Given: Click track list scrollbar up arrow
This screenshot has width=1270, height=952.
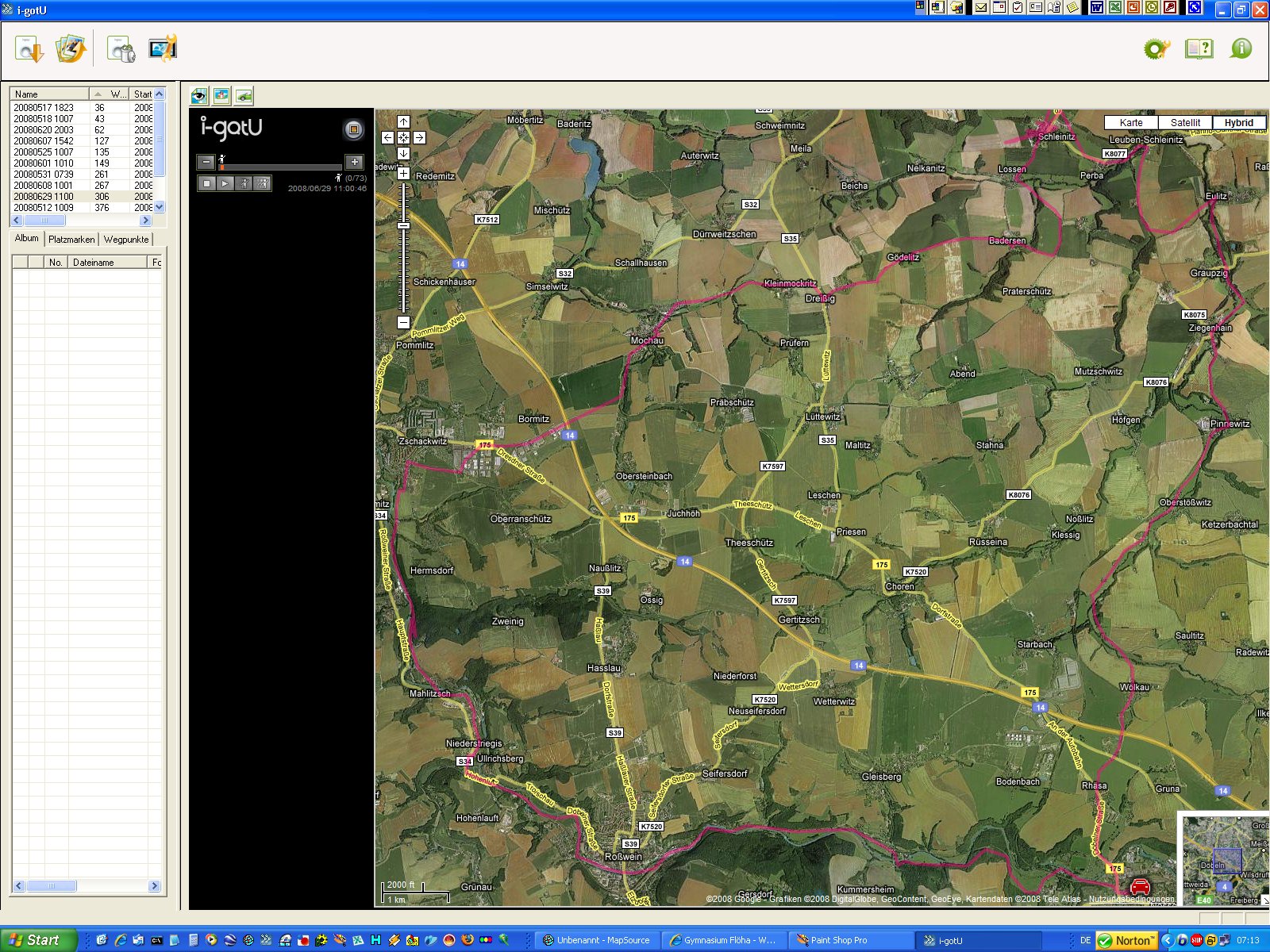Looking at the screenshot, I should 160,94.
